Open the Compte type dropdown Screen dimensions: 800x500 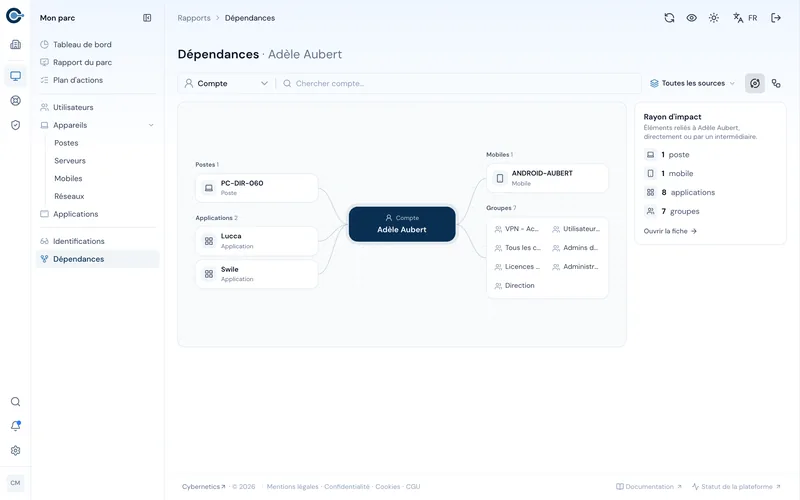[x=227, y=83]
